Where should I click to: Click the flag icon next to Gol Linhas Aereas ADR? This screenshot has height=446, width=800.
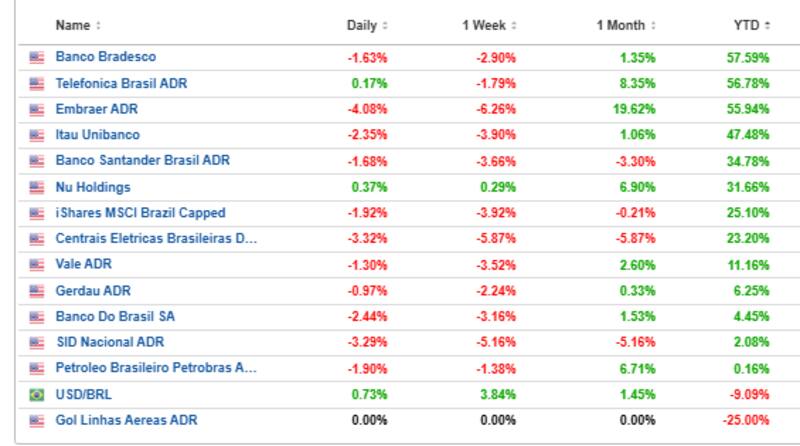pyautogui.click(x=37, y=421)
